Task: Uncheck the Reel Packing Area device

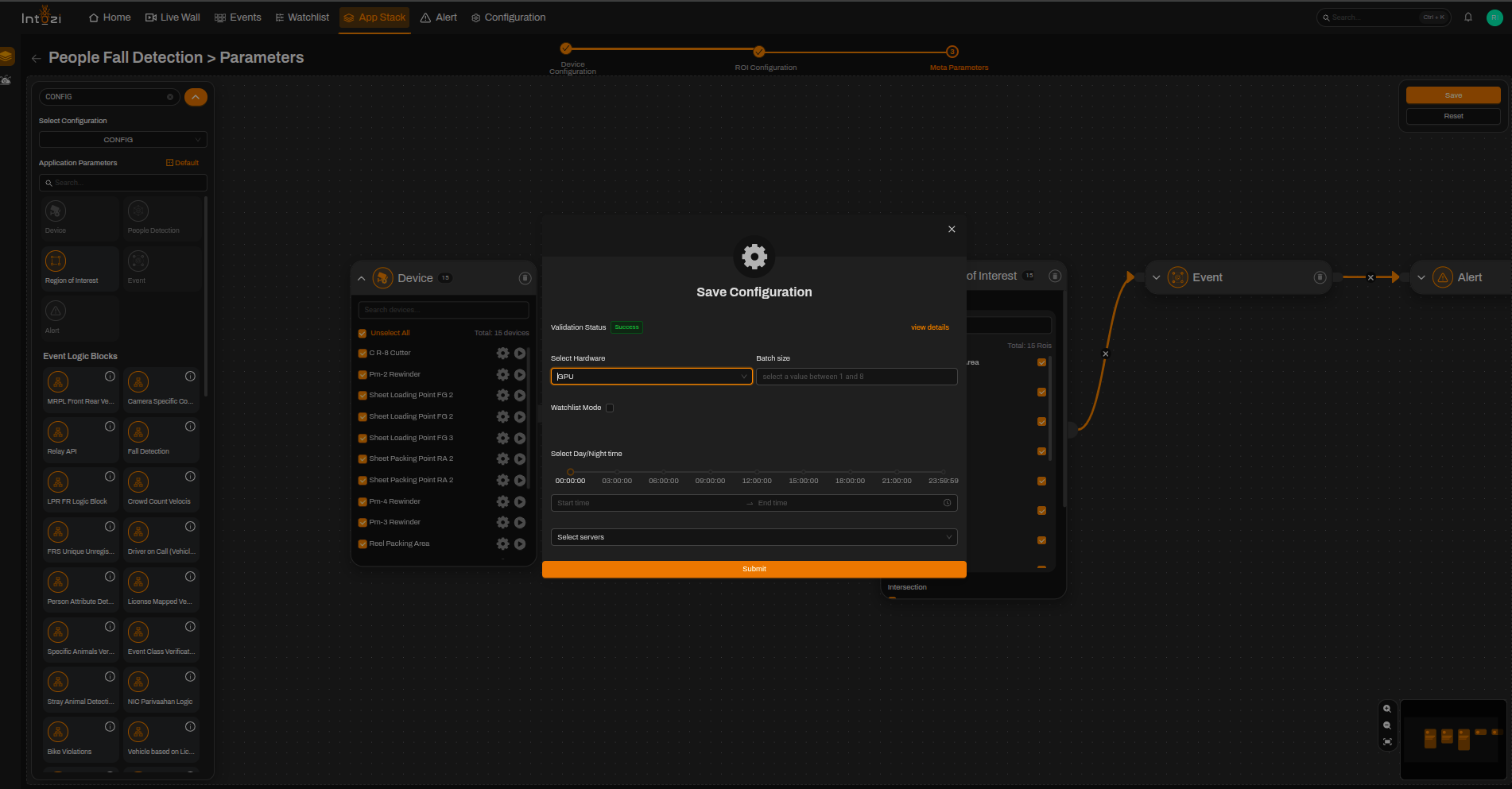Action: click(x=362, y=543)
